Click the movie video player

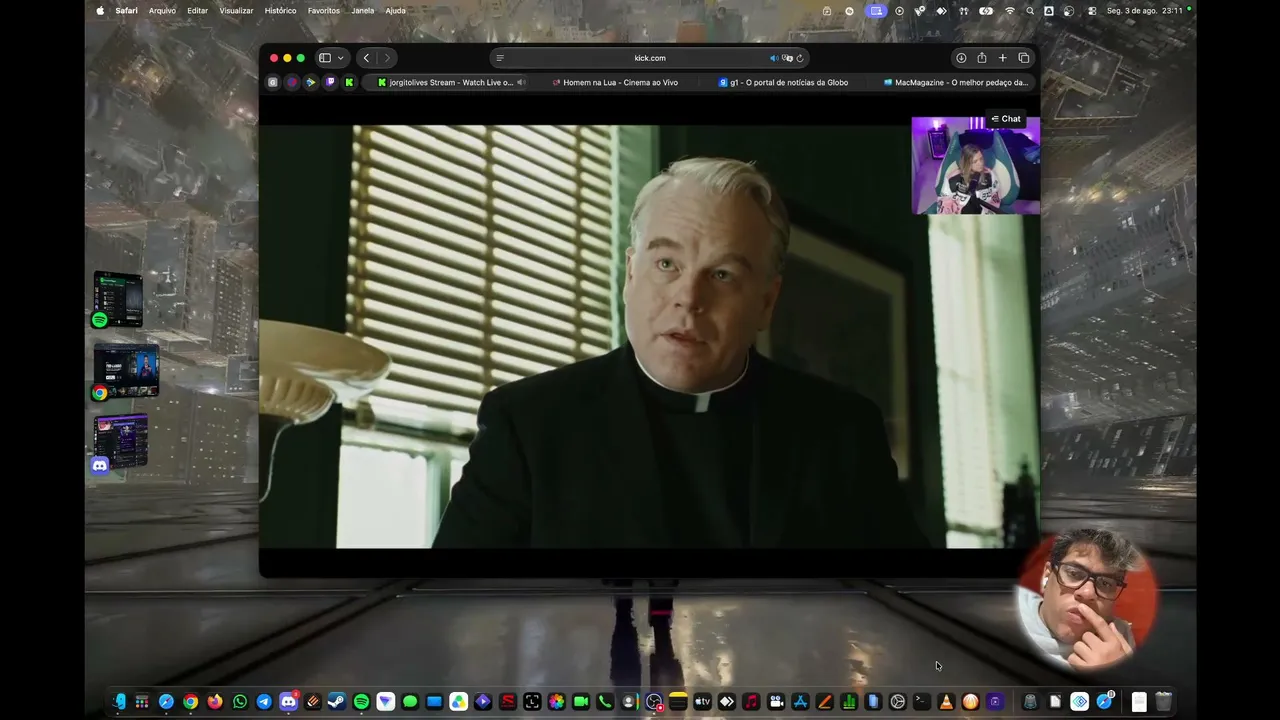point(649,336)
